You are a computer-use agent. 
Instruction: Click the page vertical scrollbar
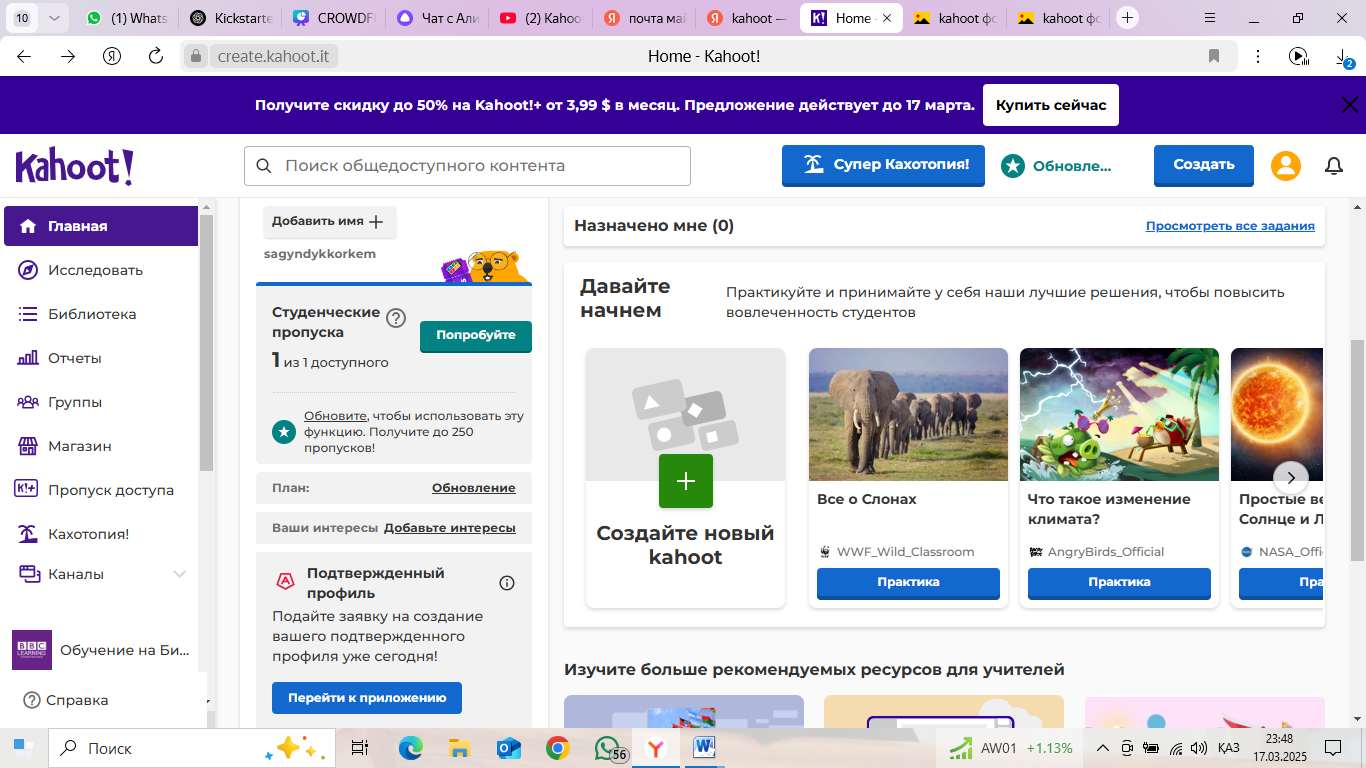click(1357, 450)
